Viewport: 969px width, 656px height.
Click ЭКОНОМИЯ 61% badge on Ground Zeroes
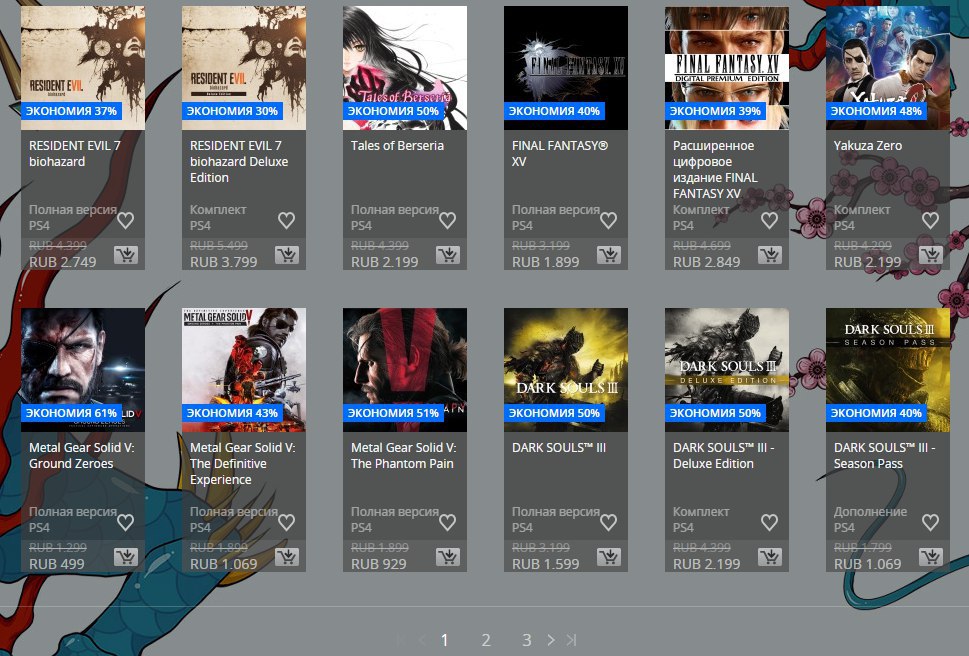tap(71, 413)
